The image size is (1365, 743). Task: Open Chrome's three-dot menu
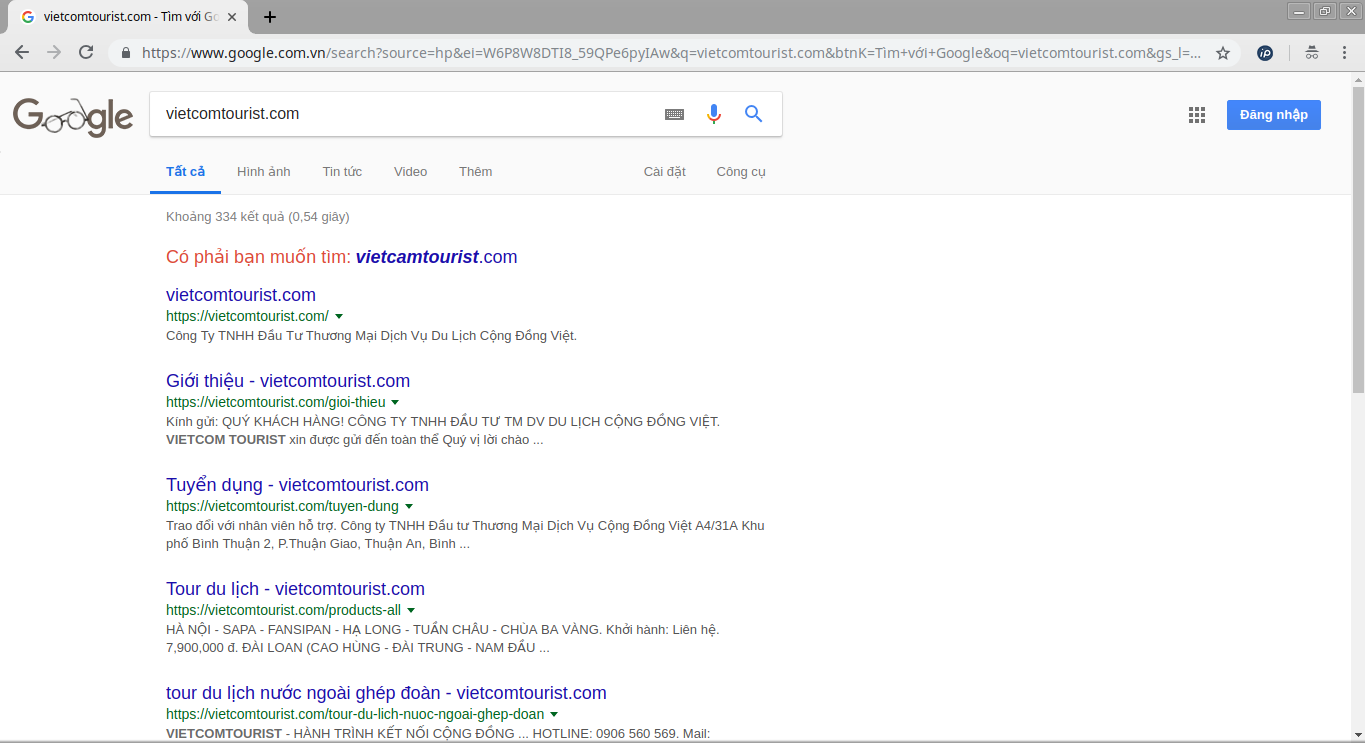(x=1343, y=53)
